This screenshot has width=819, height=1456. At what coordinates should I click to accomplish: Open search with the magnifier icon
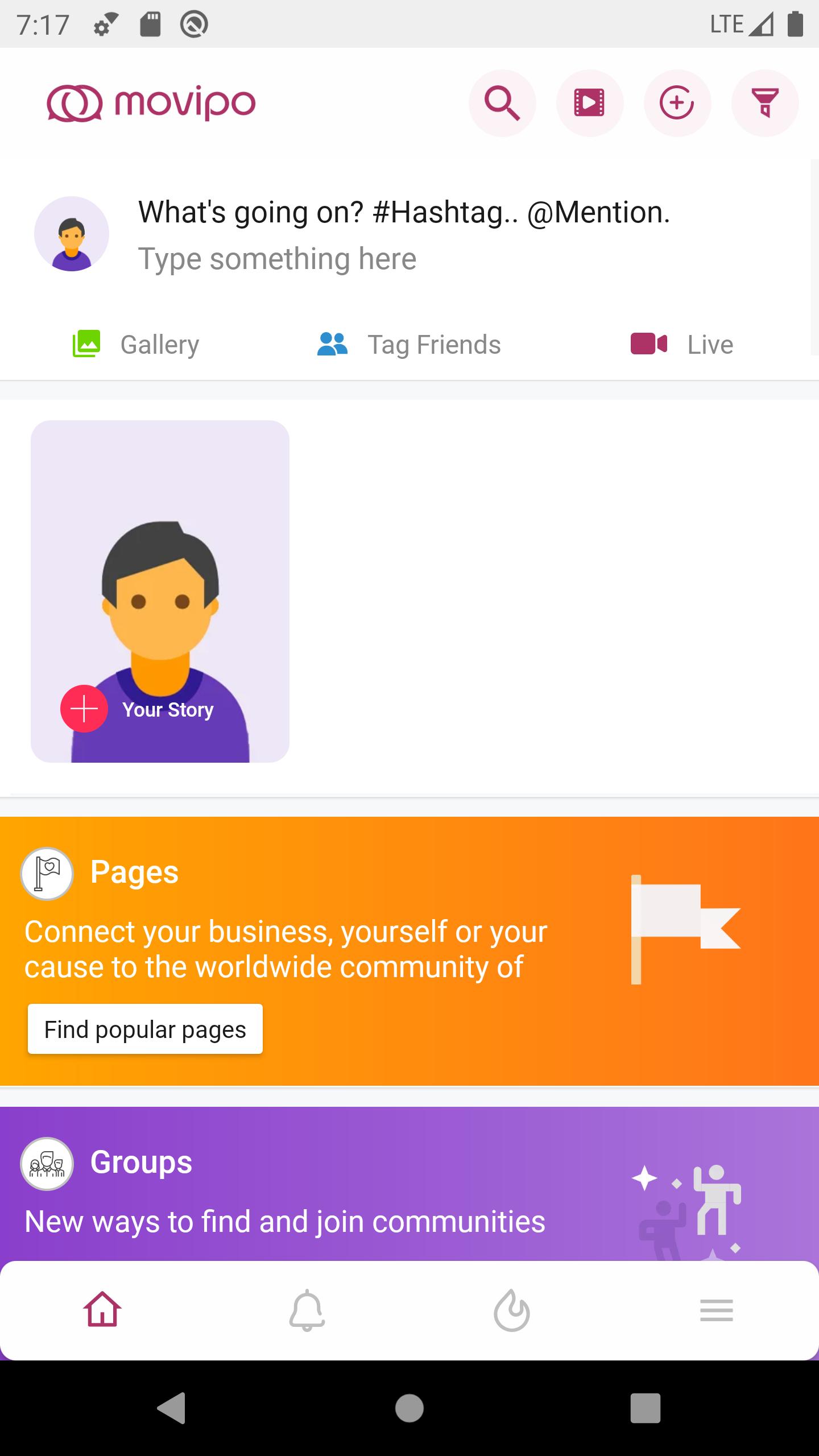point(502,103)
